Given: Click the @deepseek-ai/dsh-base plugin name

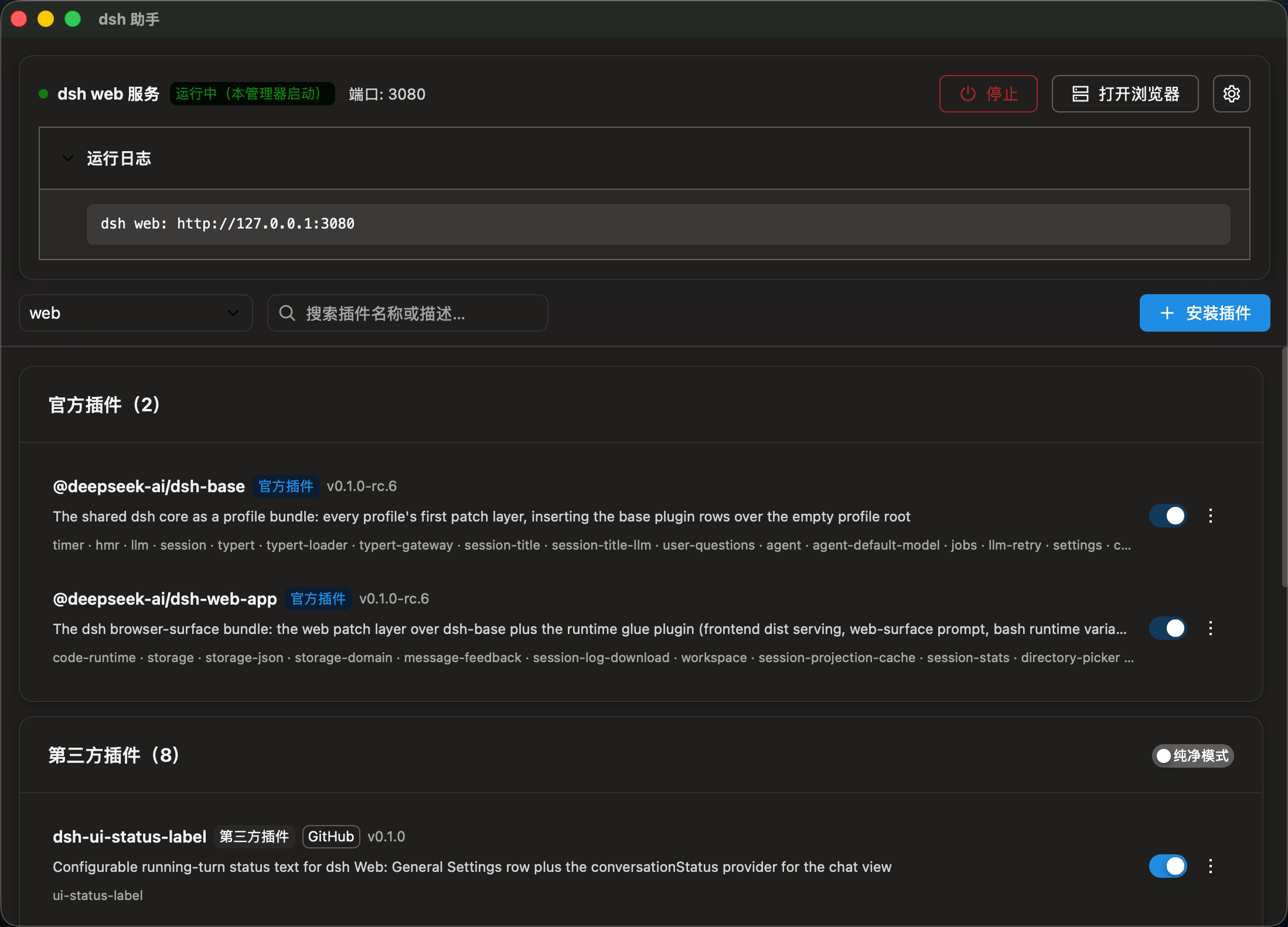Looking at the screenshot, I should pyautogui.click(x=149, y=486).
